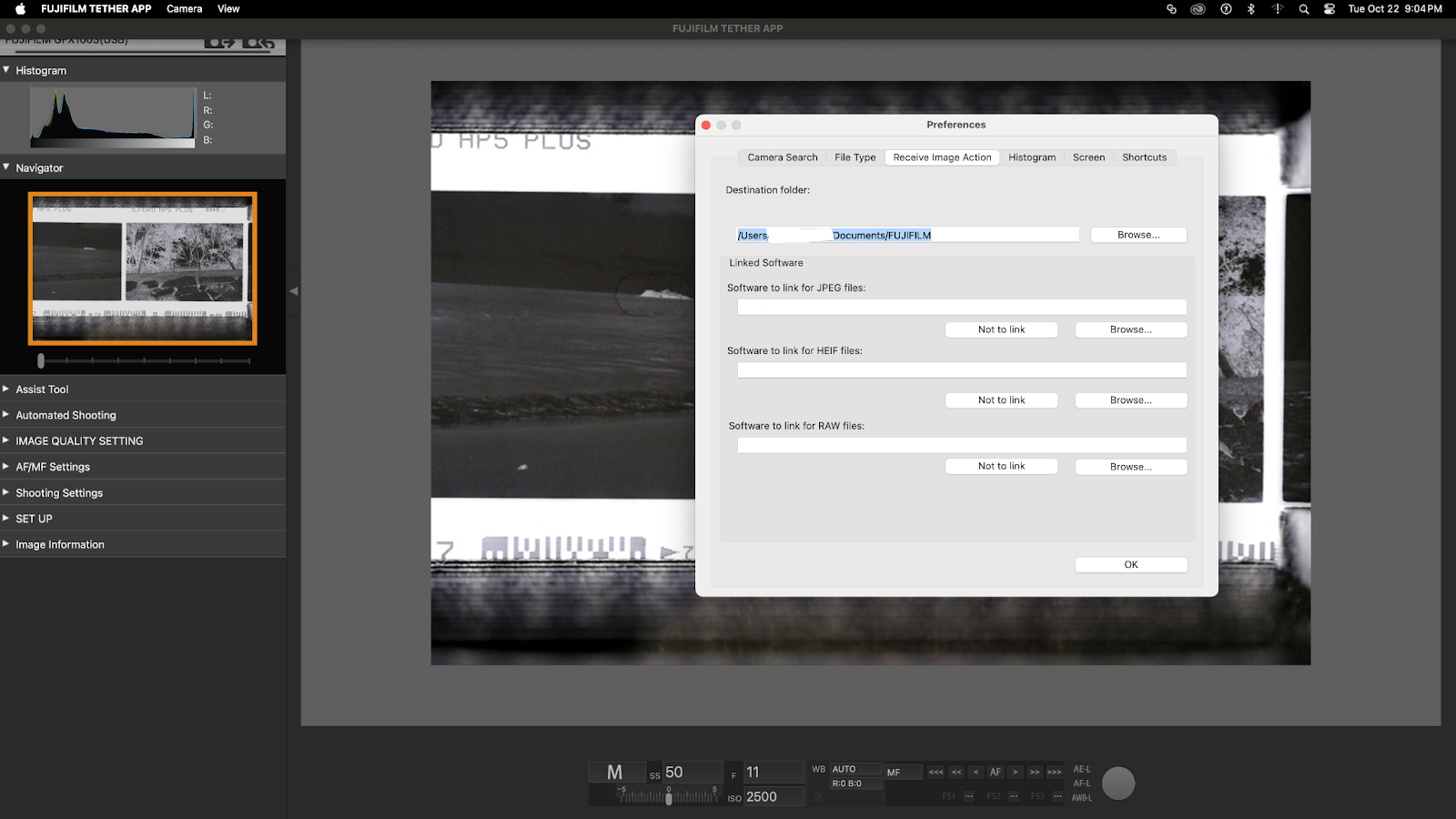This screenshot has width=1456, height=819.
Task: Click Browse for the destination folder
Action: [1138, 235]
